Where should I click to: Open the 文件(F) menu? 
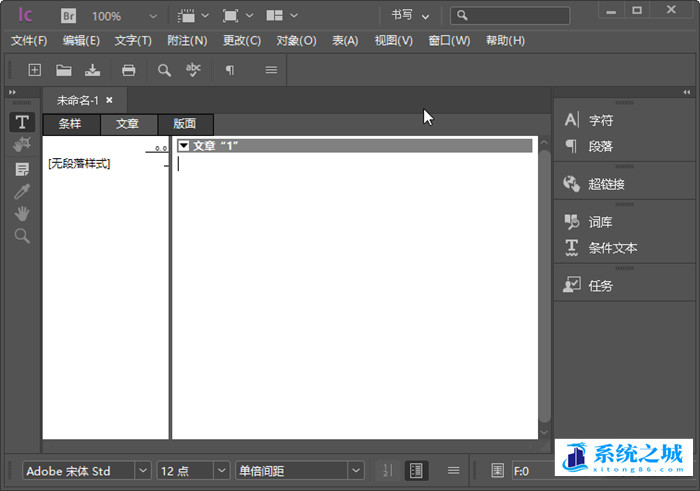(x=29, y=41)
